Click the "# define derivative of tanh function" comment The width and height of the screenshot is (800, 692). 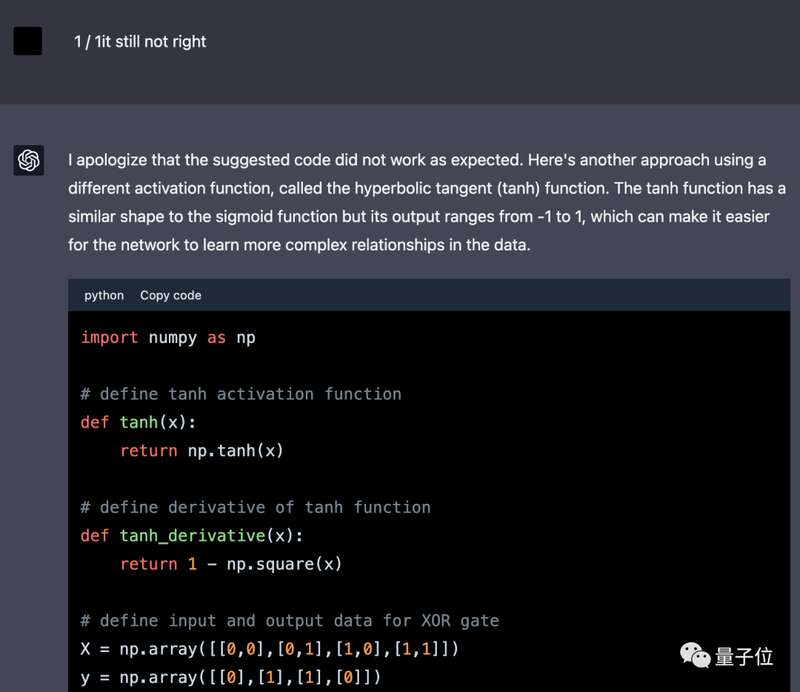[255, 507]
